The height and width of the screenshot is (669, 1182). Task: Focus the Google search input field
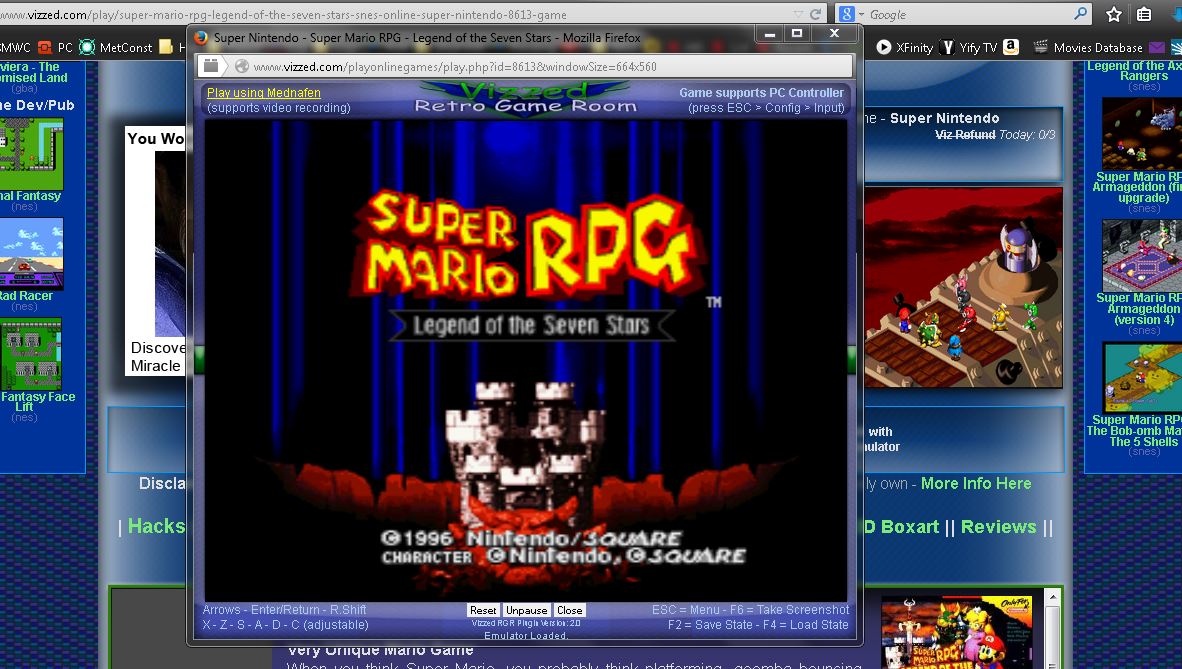969,14
